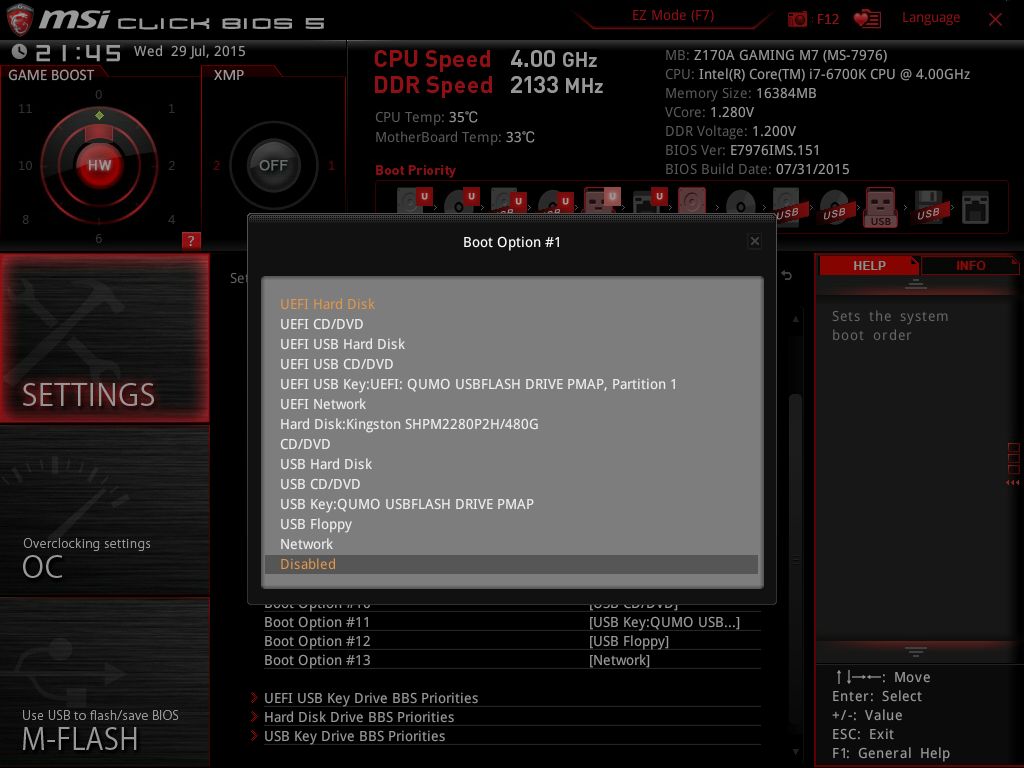Exit the BIOS with the top-right X
This screenshot has height=768, width=1024.
click(x=995, y=19)
